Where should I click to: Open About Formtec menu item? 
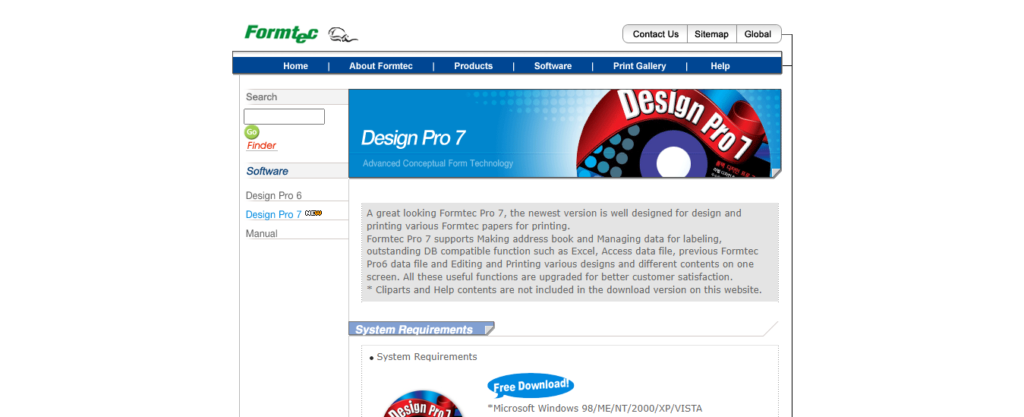coord(381,66)
